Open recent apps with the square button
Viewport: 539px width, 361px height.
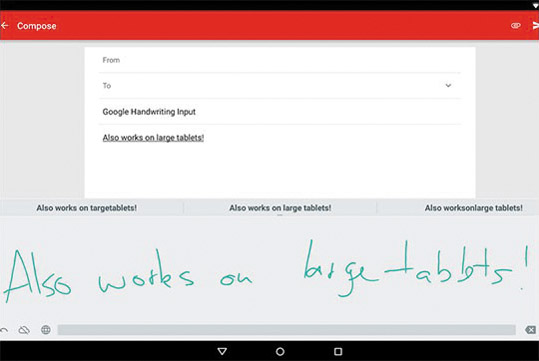(338, 351)
